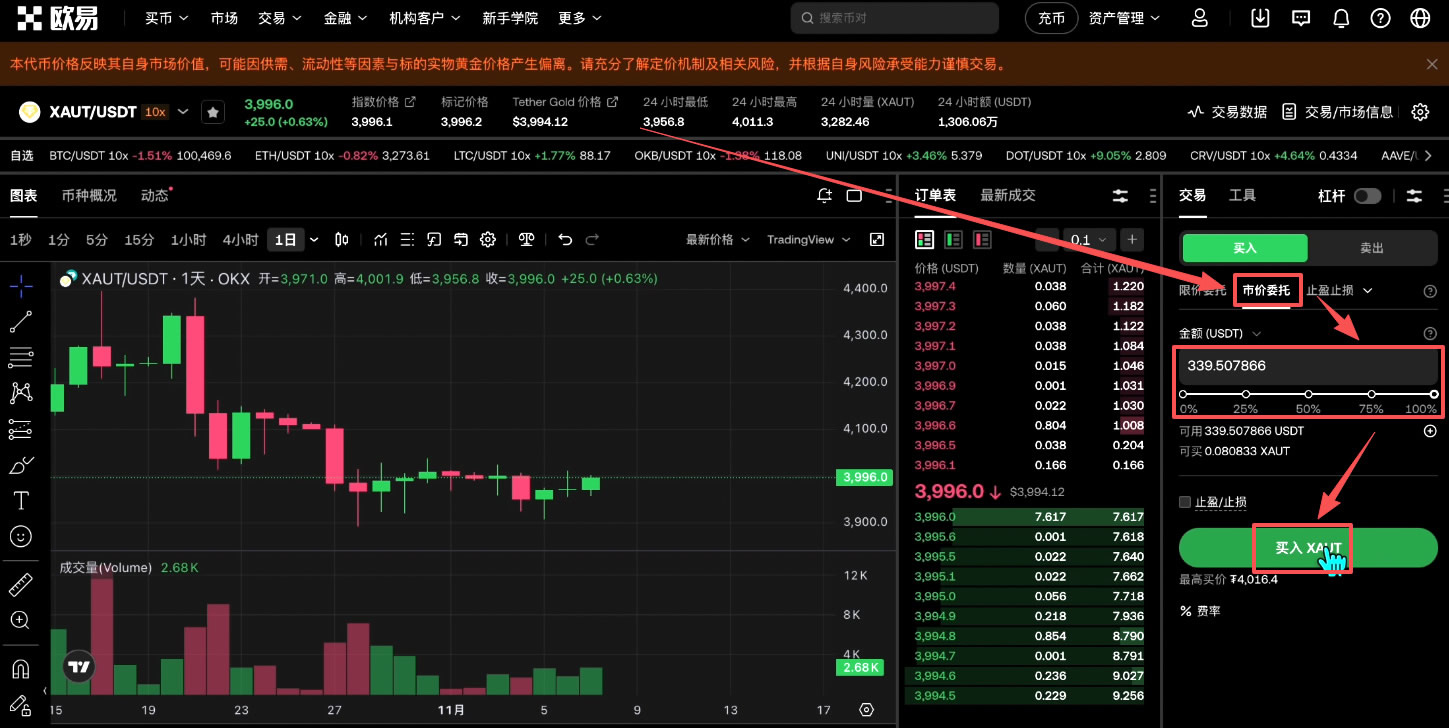Open the 1日 timeframe dropdown
Image resolution: width=1449 pixels, height=728 pixels.
tap(313, 239)
